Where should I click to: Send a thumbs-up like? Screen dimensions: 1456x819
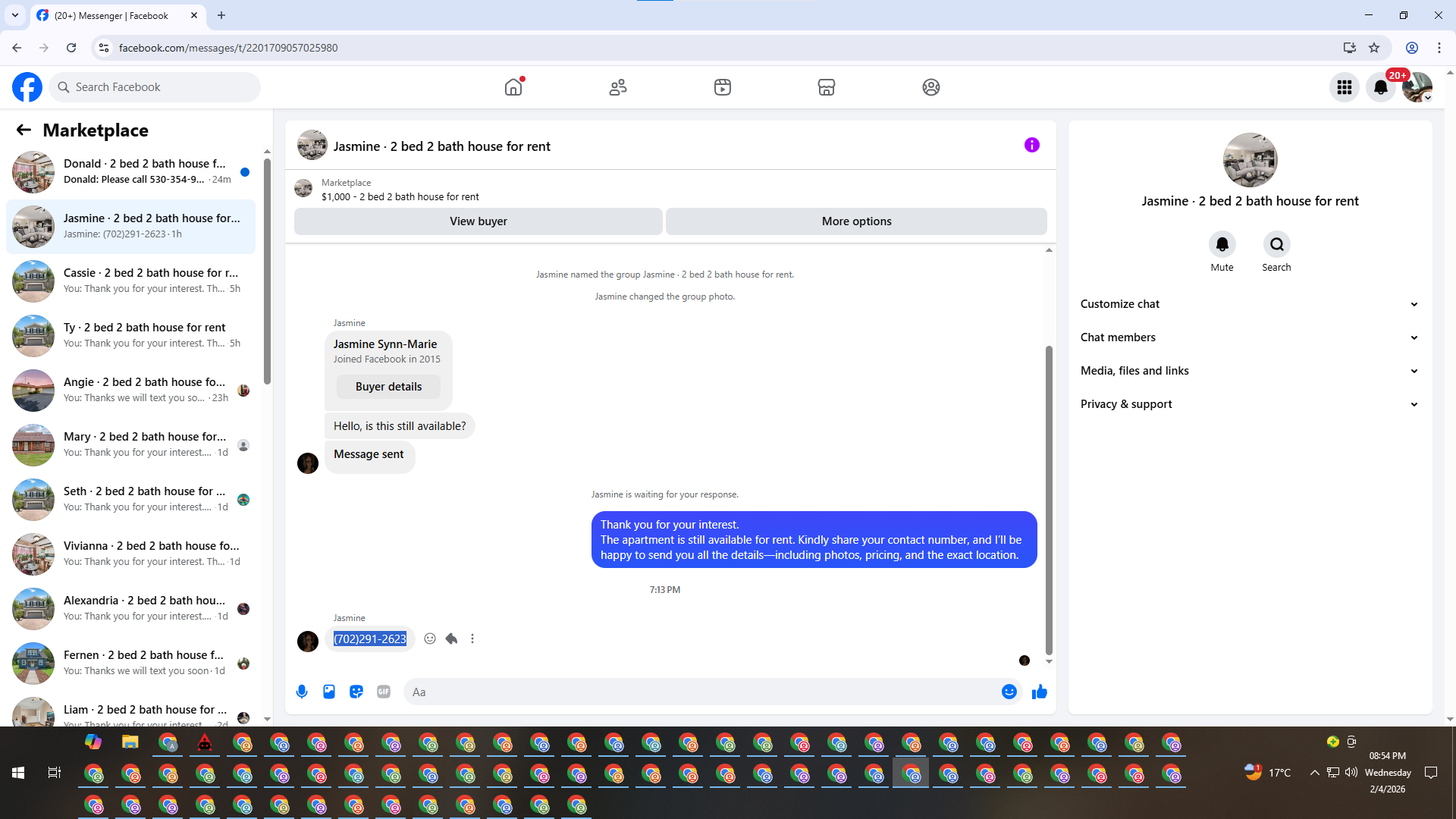1039,692
